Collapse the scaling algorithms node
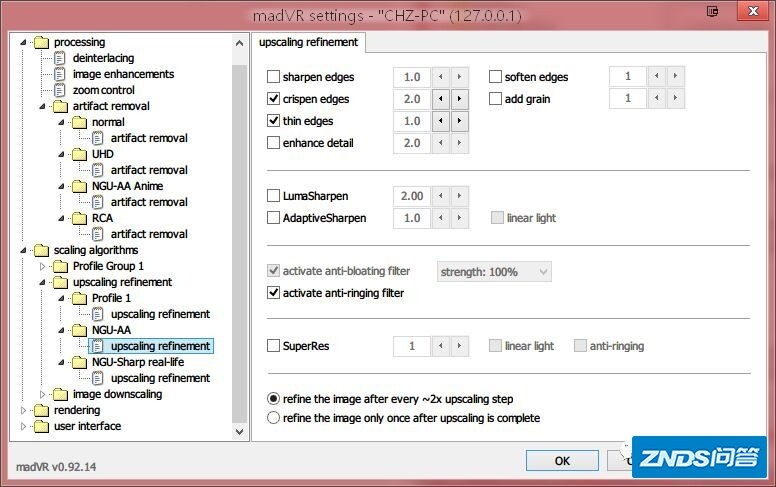Screen dimensions: 776x487 (x=23, y=250)
